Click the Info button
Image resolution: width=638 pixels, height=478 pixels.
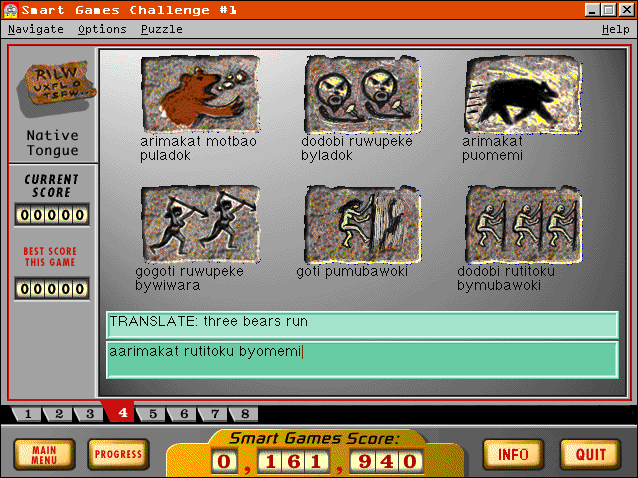tap(513, 454)
